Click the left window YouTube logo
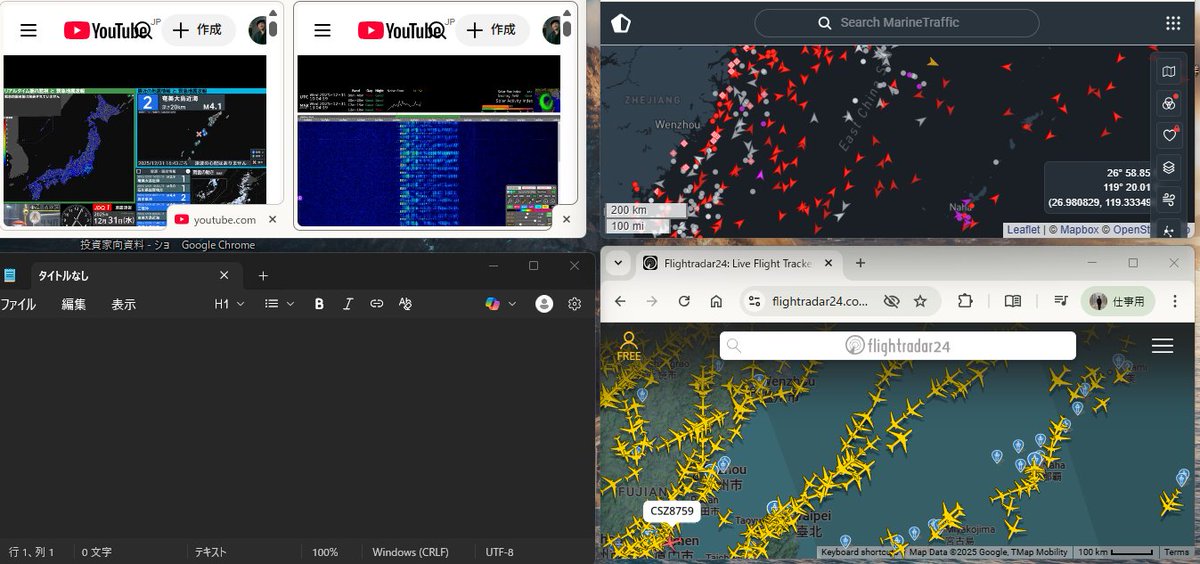 pyautogui.click(x=105, y=30)
